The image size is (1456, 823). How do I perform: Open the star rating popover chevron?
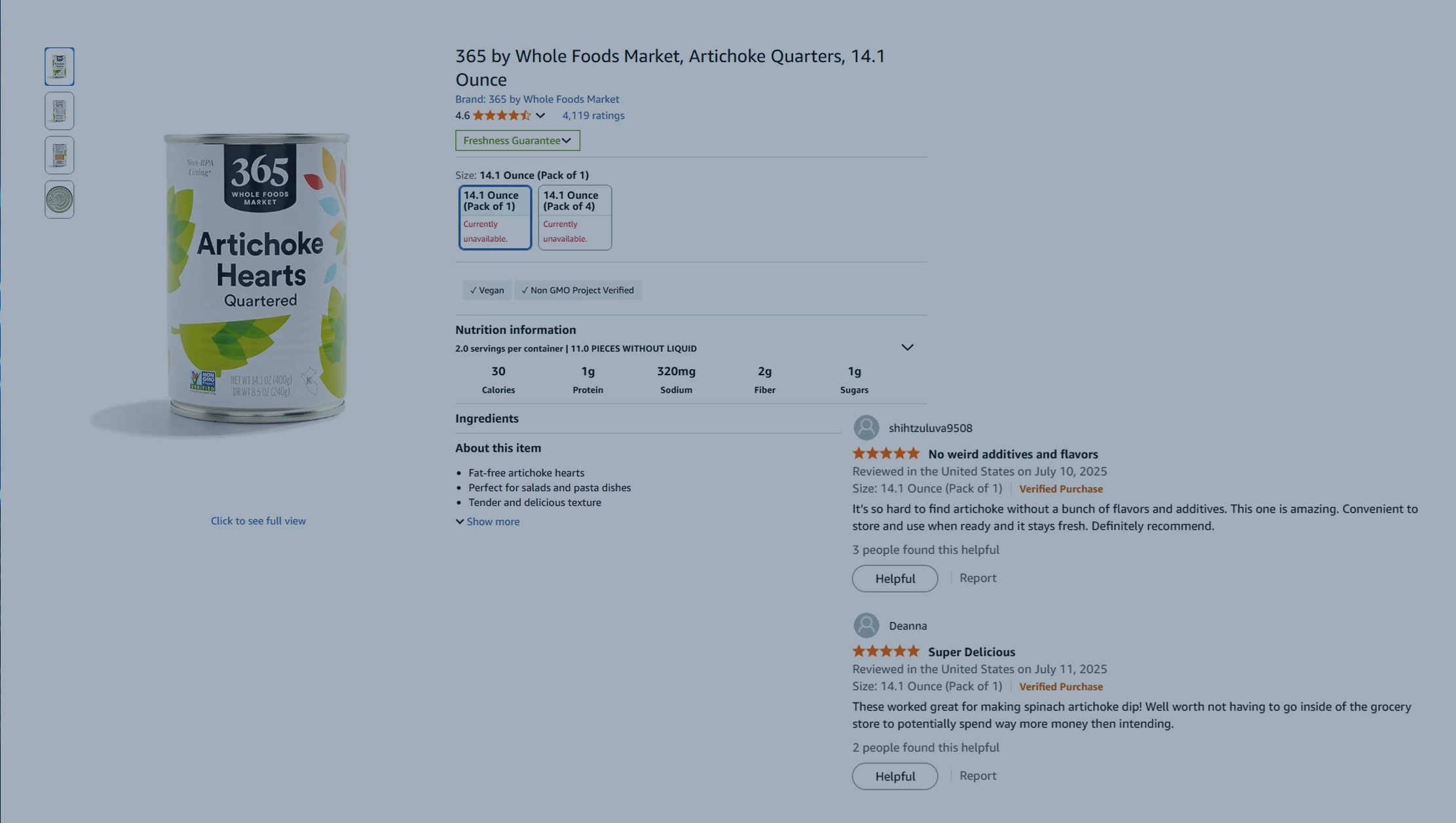pyautogui.click(x=540, y=115)
